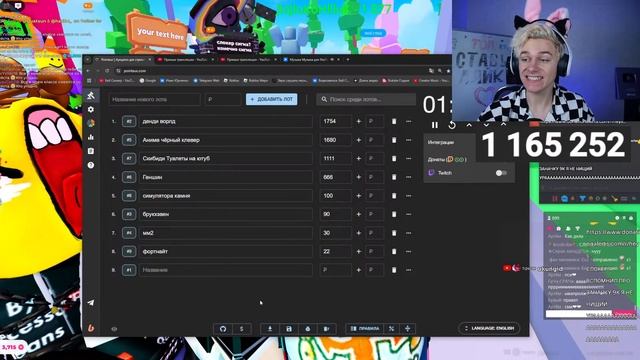Click the dollar sign icon in the bottom toolbar

pos(242,329)
